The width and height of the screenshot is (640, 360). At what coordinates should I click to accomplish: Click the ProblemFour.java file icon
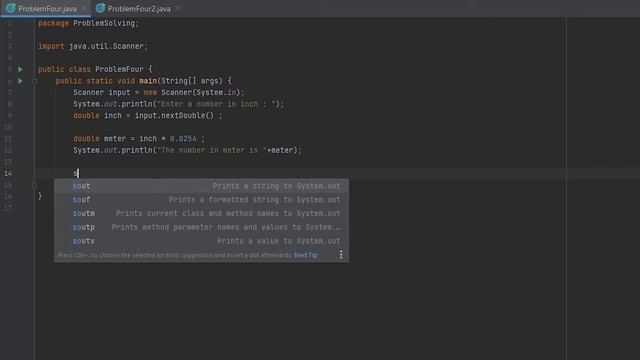tap(11, 8)
